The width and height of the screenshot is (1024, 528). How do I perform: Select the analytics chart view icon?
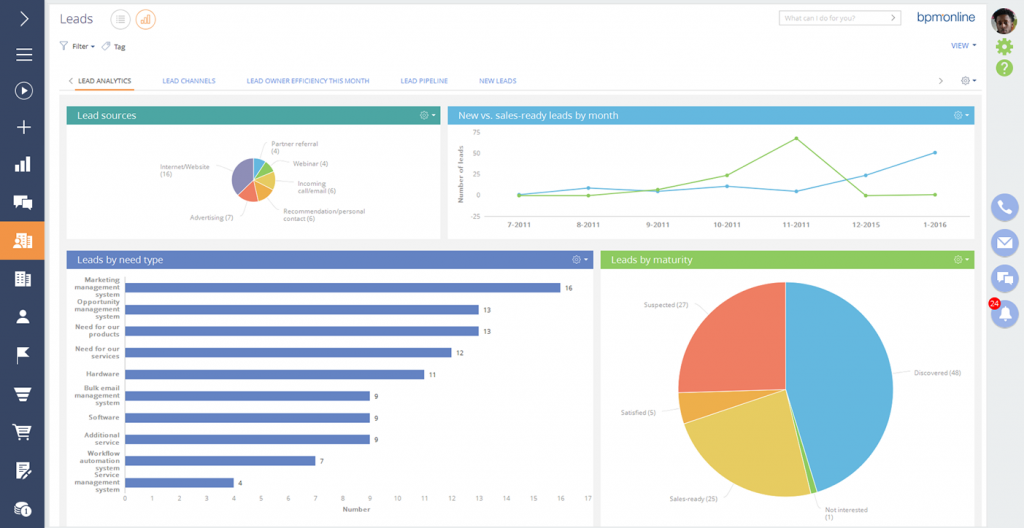pos(145,19)
